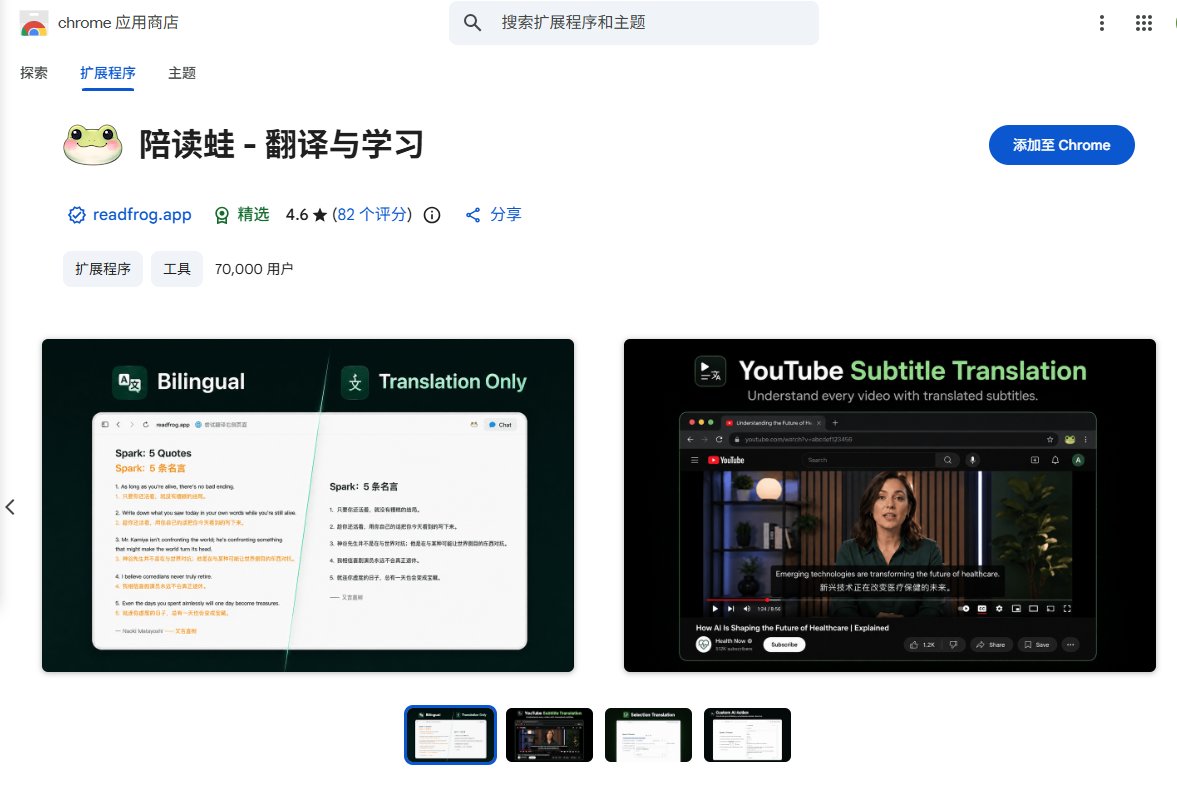Click the 添加至 Chrome button

point(1061,145)
